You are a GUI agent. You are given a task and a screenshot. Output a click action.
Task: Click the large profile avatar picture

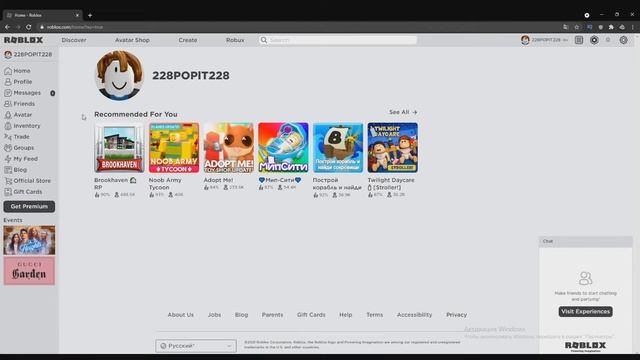click(x=119, y=76)
